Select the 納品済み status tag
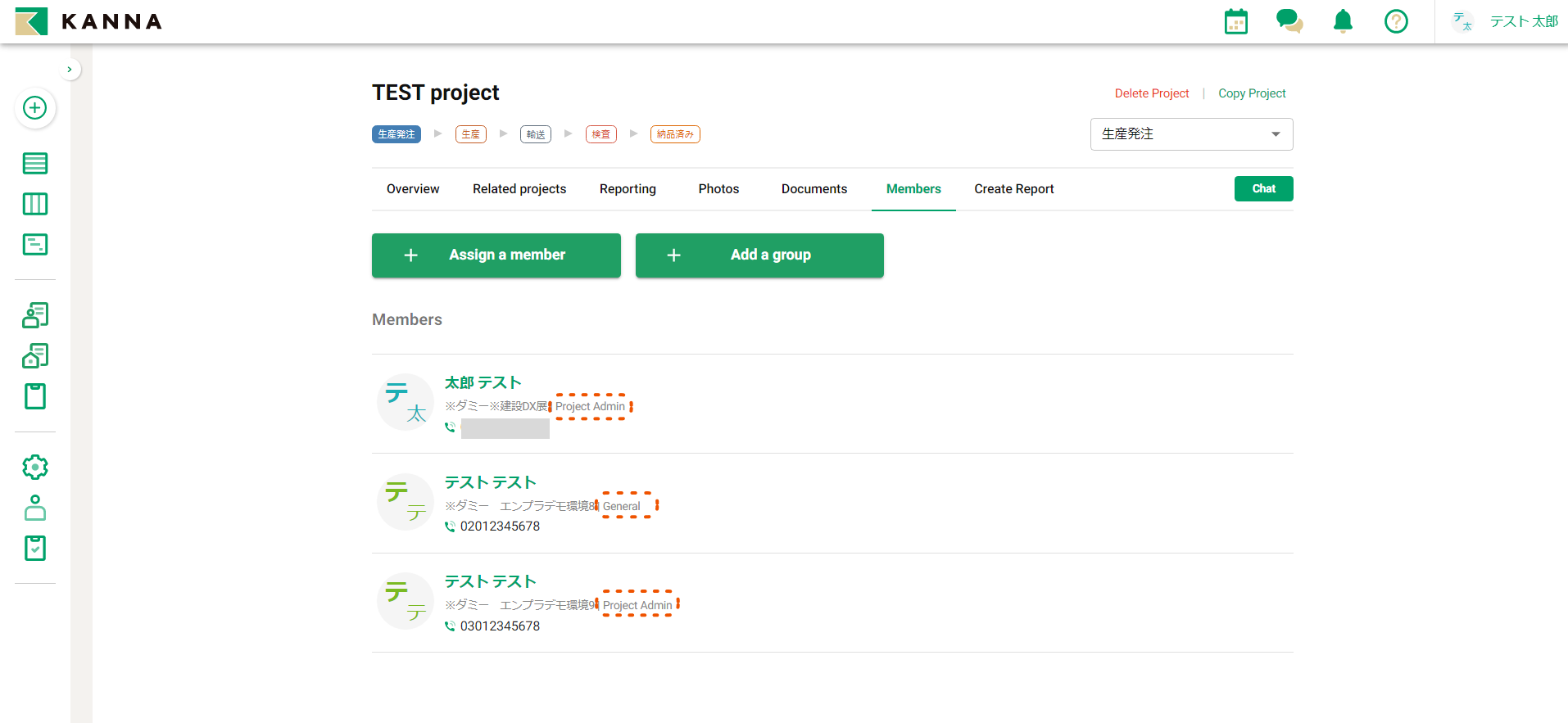Image resolution: width=1568 pixels, height=723 pixels. (675, 134)
